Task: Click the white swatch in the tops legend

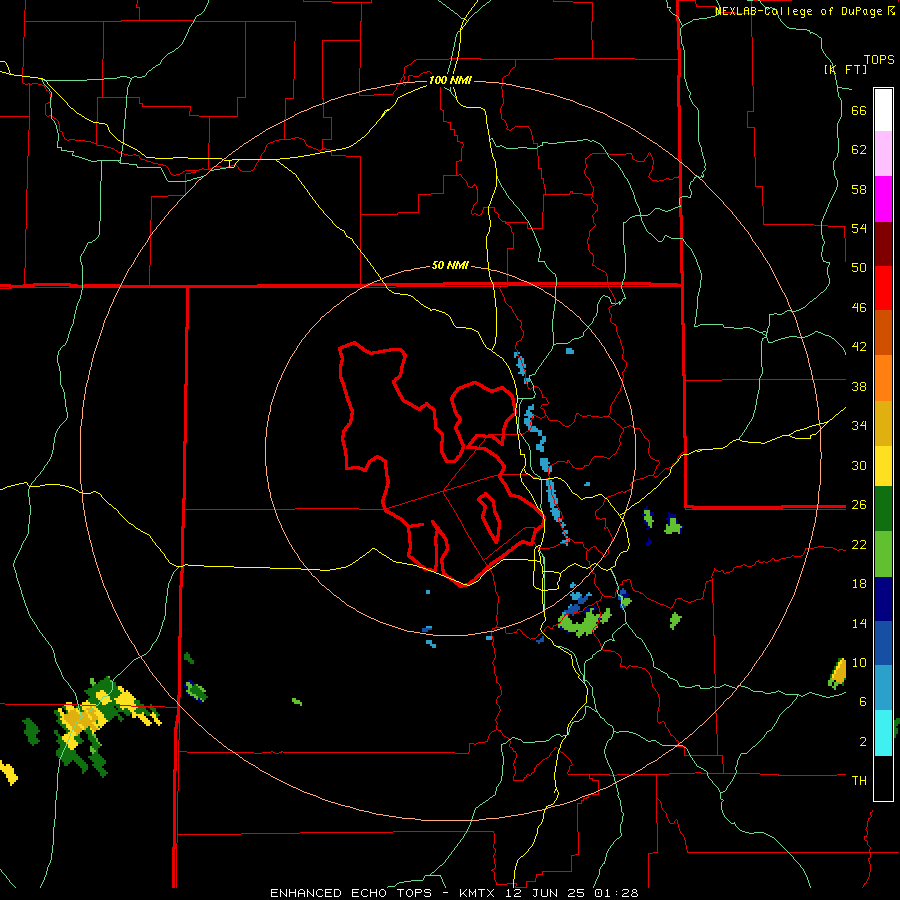Action: click(883, 110)
